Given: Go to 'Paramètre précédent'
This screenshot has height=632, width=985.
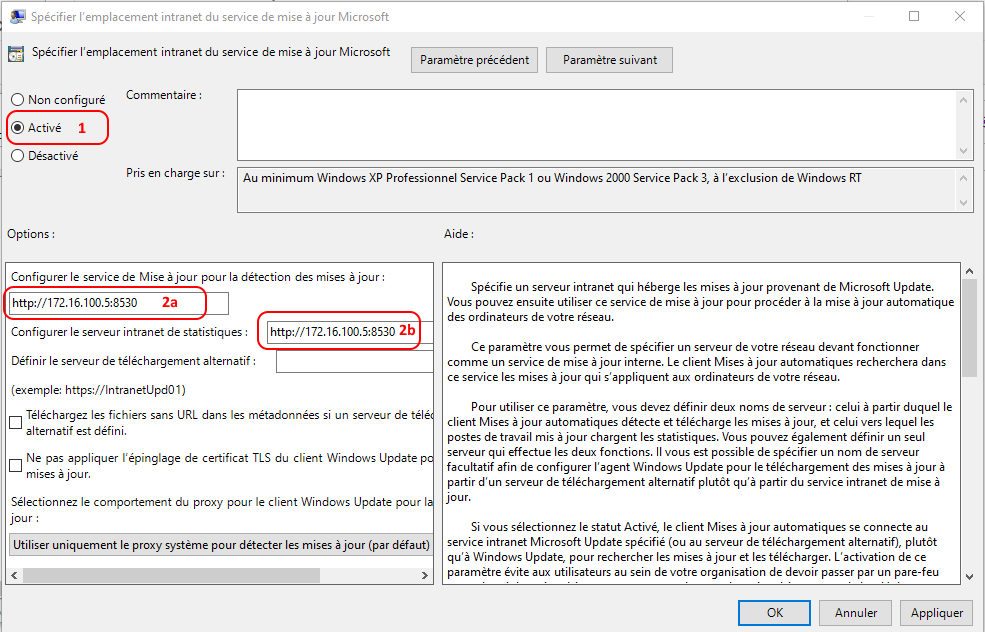Looking at the screenshot, I should point(474,60).
